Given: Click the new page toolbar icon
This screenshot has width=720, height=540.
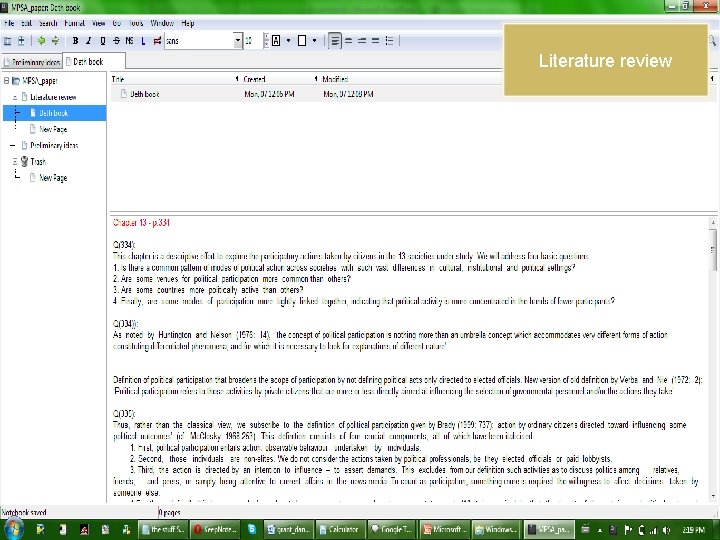Looking at the screenshot, I should tap(21, 41).
